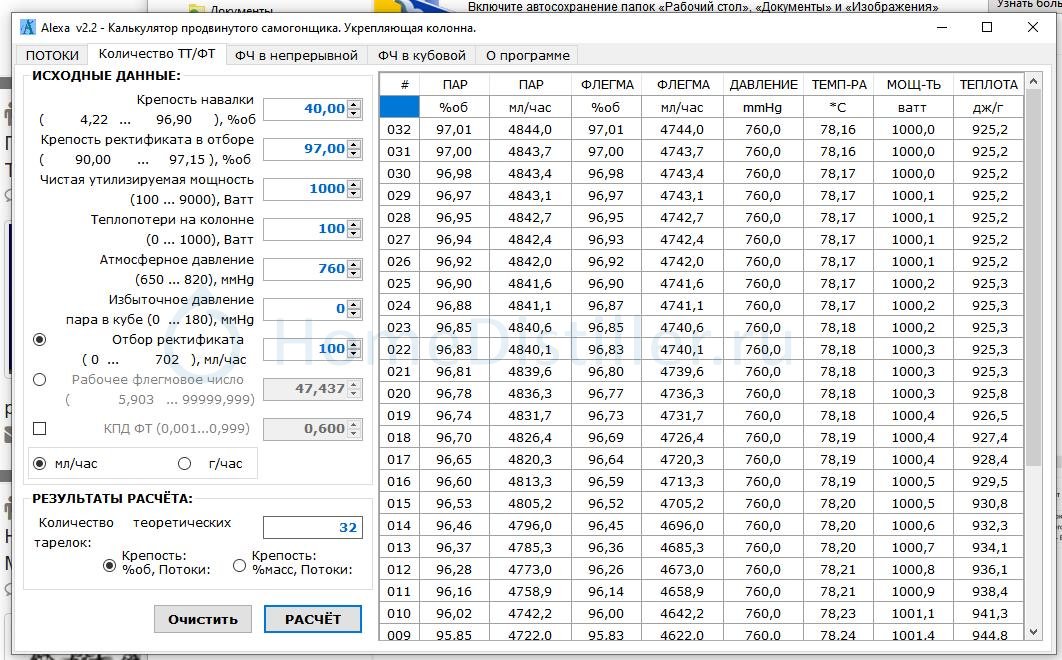The width and height of the screenshot is (1062, 660).
Task: Enable the КПД ФТ checkbox
Action: point(40,428)
